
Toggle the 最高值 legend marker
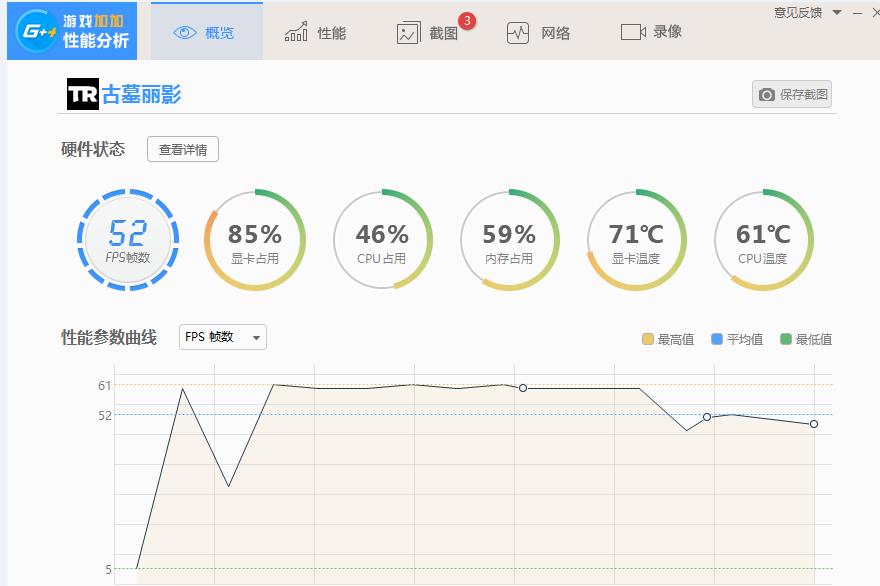coord(650,340)
